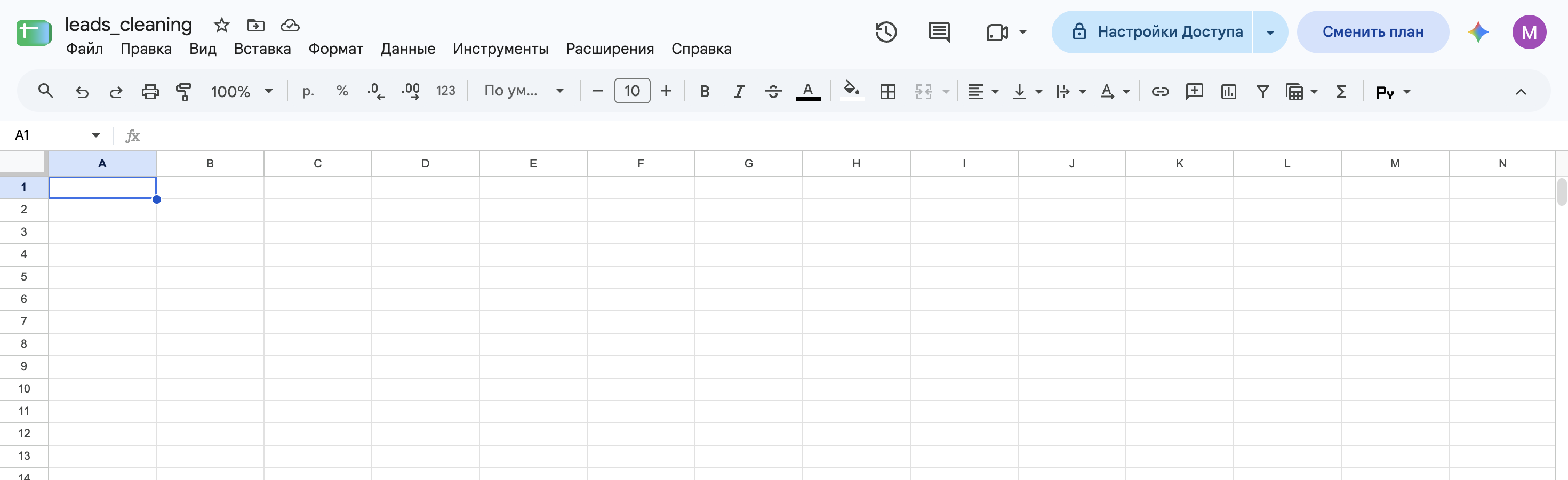The width and height of the screenshot is (1568, 480).
Task: Select column header F
Action: (x=641, y=163)
